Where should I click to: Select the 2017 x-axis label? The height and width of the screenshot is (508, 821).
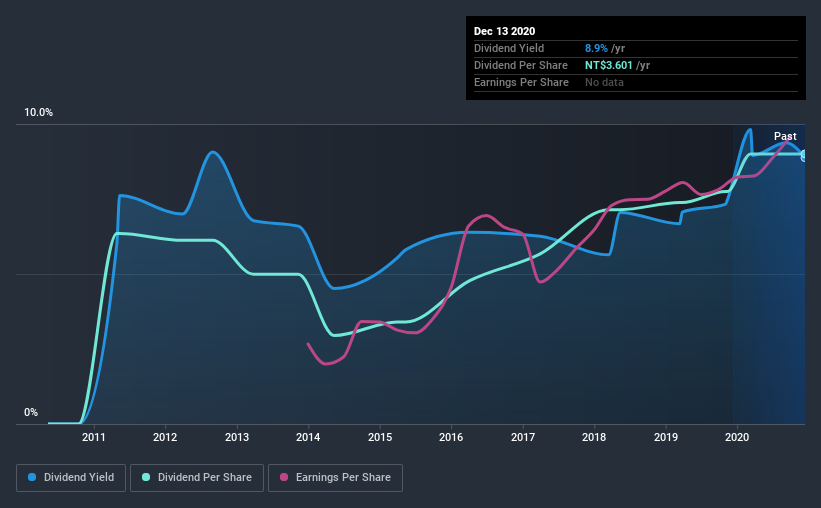(523, 437)
